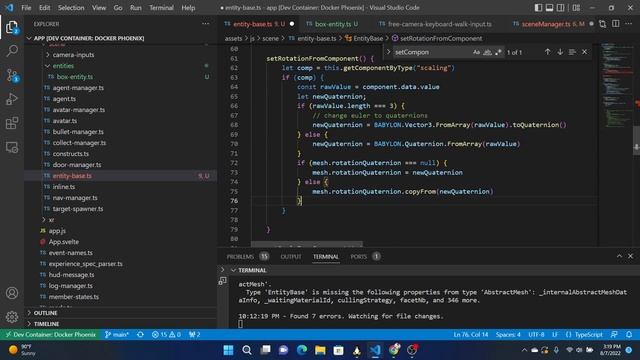This screenshot has width=640, height=360.
Task: Expand the replace field chevron in find widget
Action: [x=388, y=52]
